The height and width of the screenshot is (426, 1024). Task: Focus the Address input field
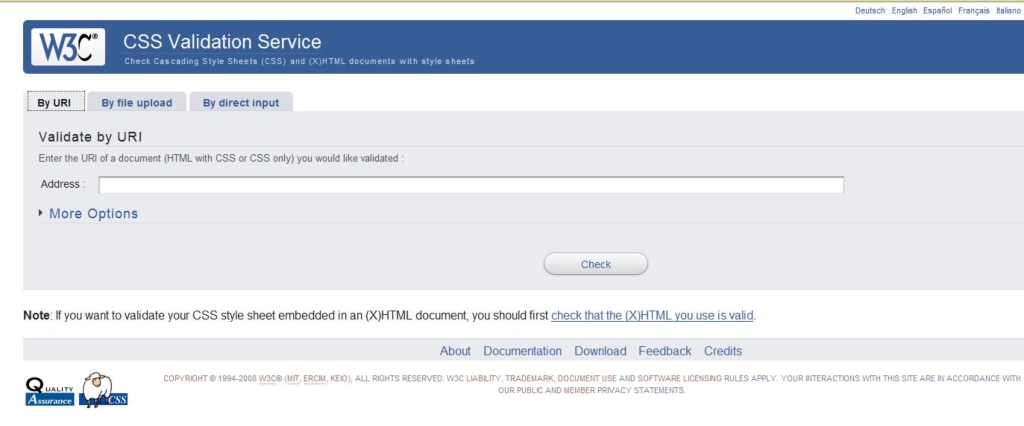click(x=471, y=185)
